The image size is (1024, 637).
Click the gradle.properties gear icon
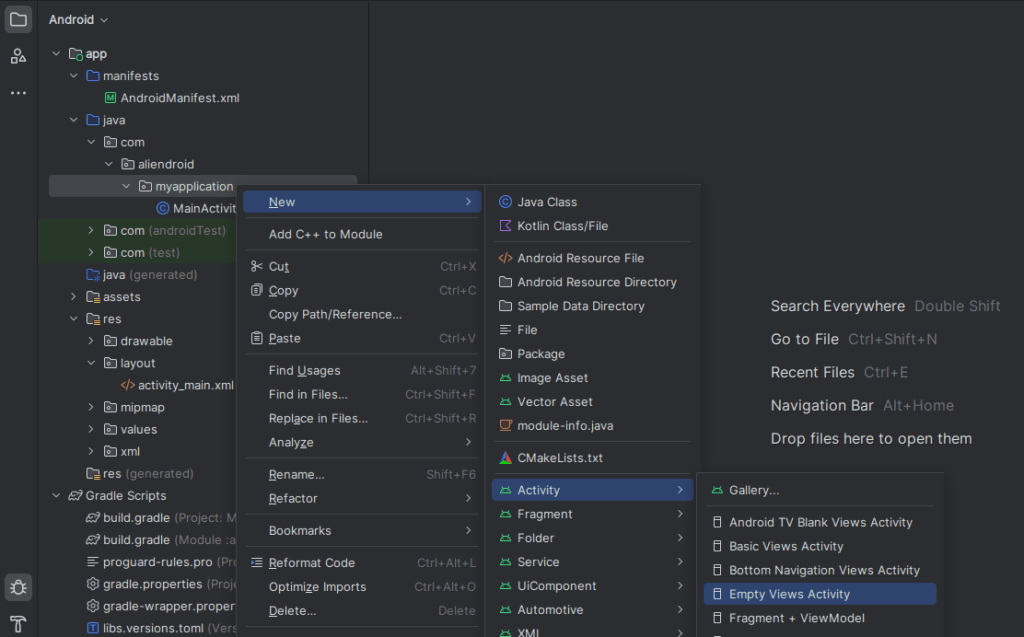93,584
